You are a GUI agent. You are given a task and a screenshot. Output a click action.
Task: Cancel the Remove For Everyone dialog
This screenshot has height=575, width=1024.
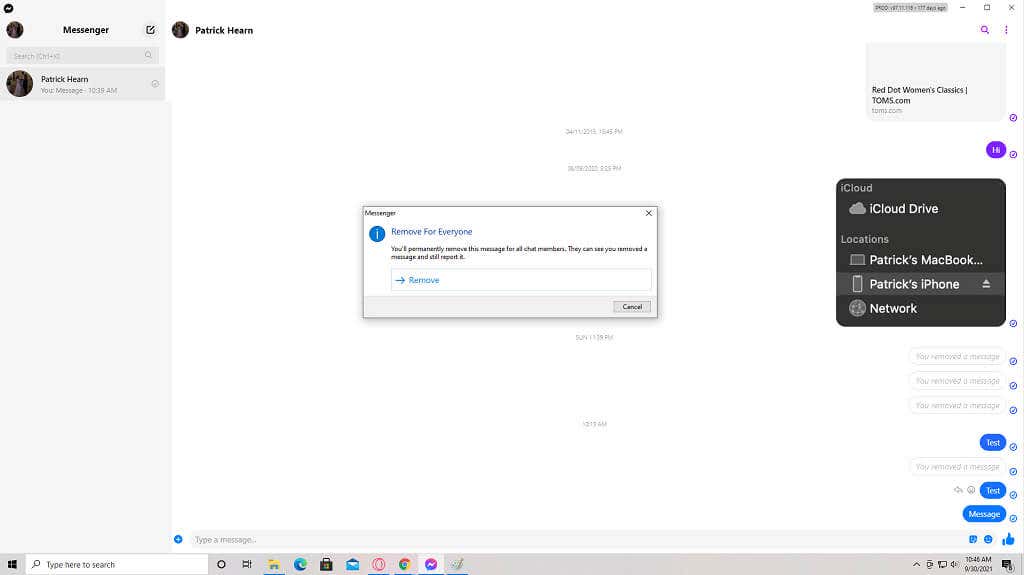click(632, 307)
